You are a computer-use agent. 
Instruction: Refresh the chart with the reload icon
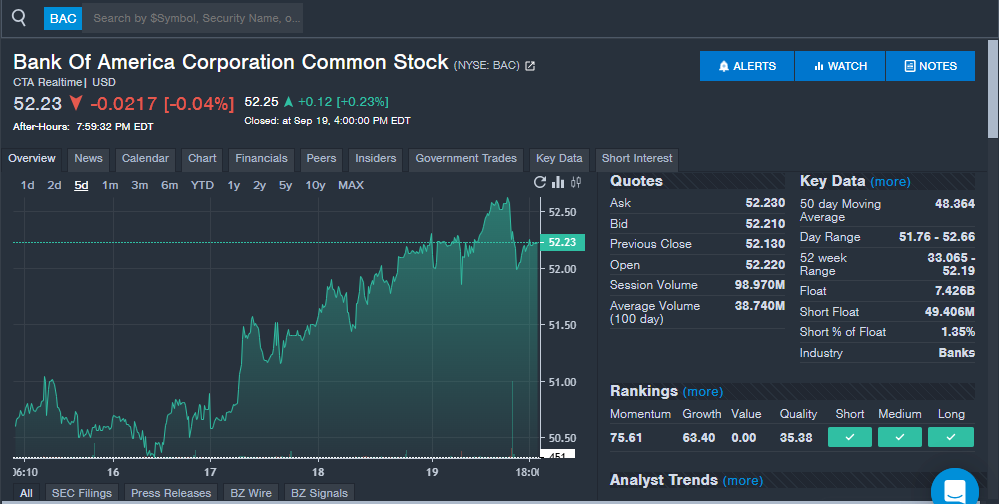click(540, 183)
